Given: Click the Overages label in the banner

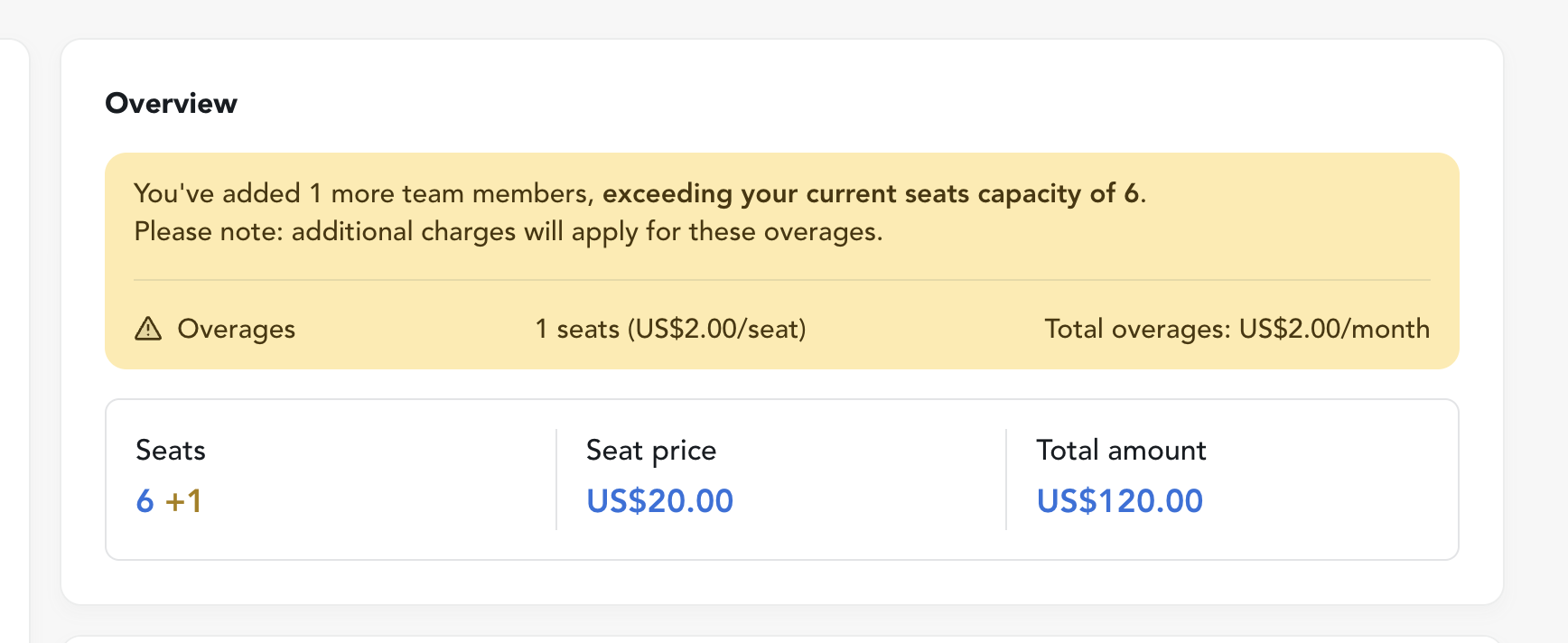Looking at the screenshot, I should tap(236, 329).
